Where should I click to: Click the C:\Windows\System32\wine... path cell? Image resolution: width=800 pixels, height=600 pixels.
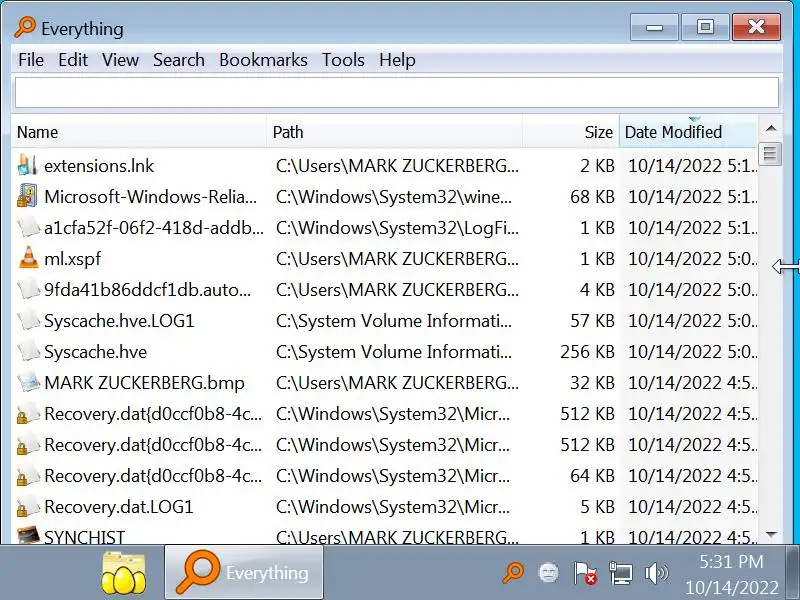(394, 197)
